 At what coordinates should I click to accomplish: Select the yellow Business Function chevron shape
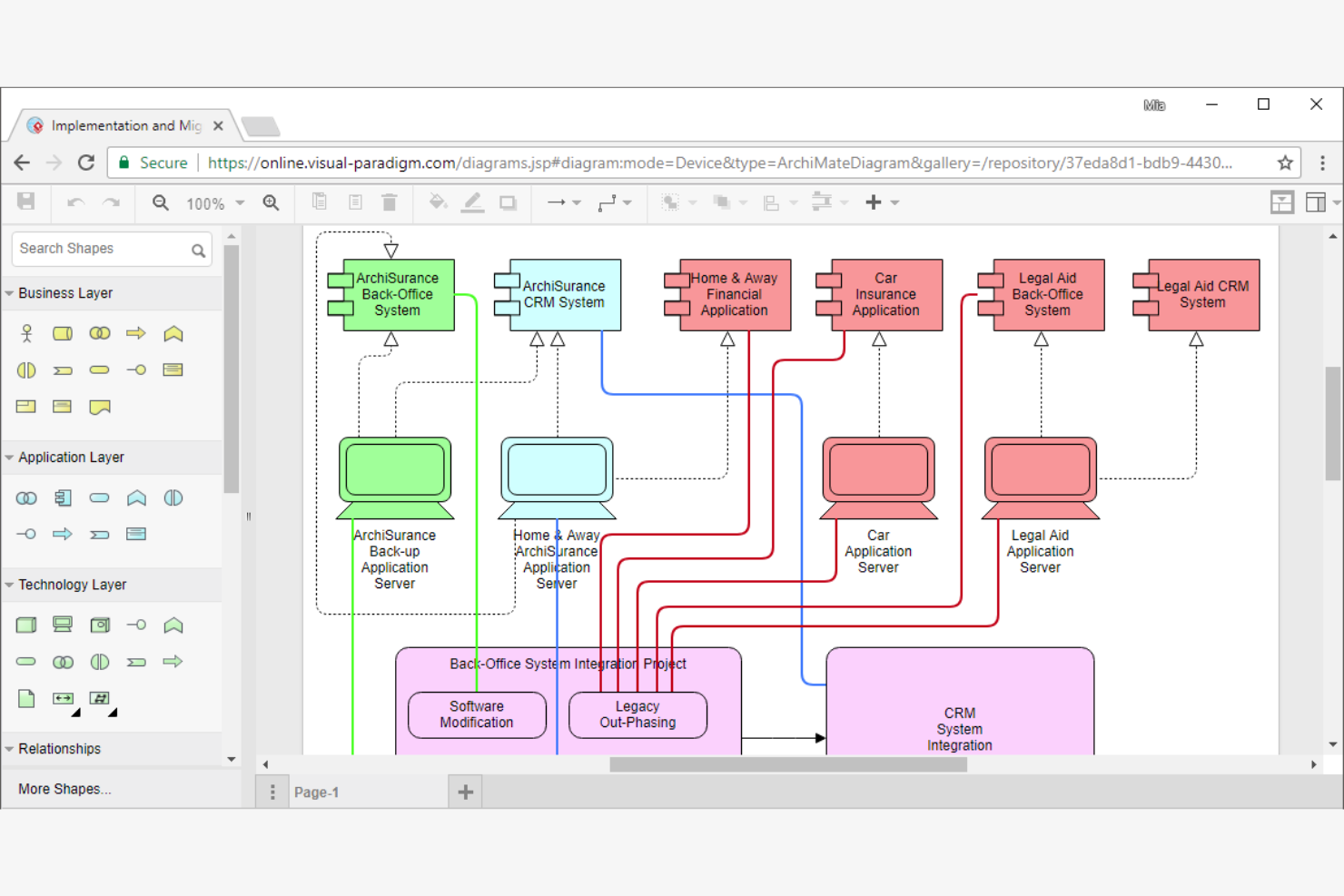coord(173,333)
